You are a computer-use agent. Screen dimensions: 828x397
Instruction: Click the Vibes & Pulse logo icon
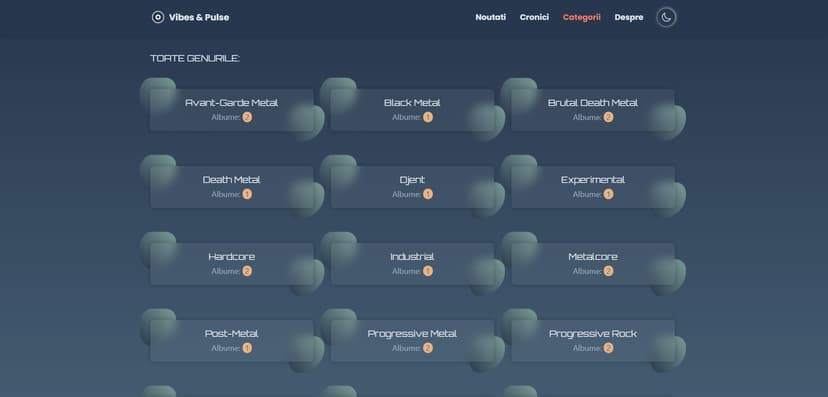pyautogui.click(x=157, y=17)
